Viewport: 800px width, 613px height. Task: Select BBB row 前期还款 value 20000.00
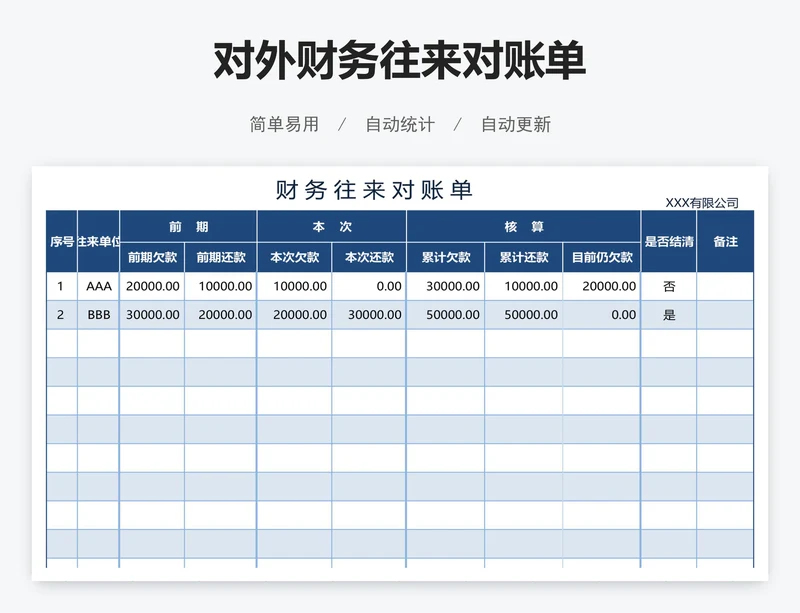click(220, 315)
